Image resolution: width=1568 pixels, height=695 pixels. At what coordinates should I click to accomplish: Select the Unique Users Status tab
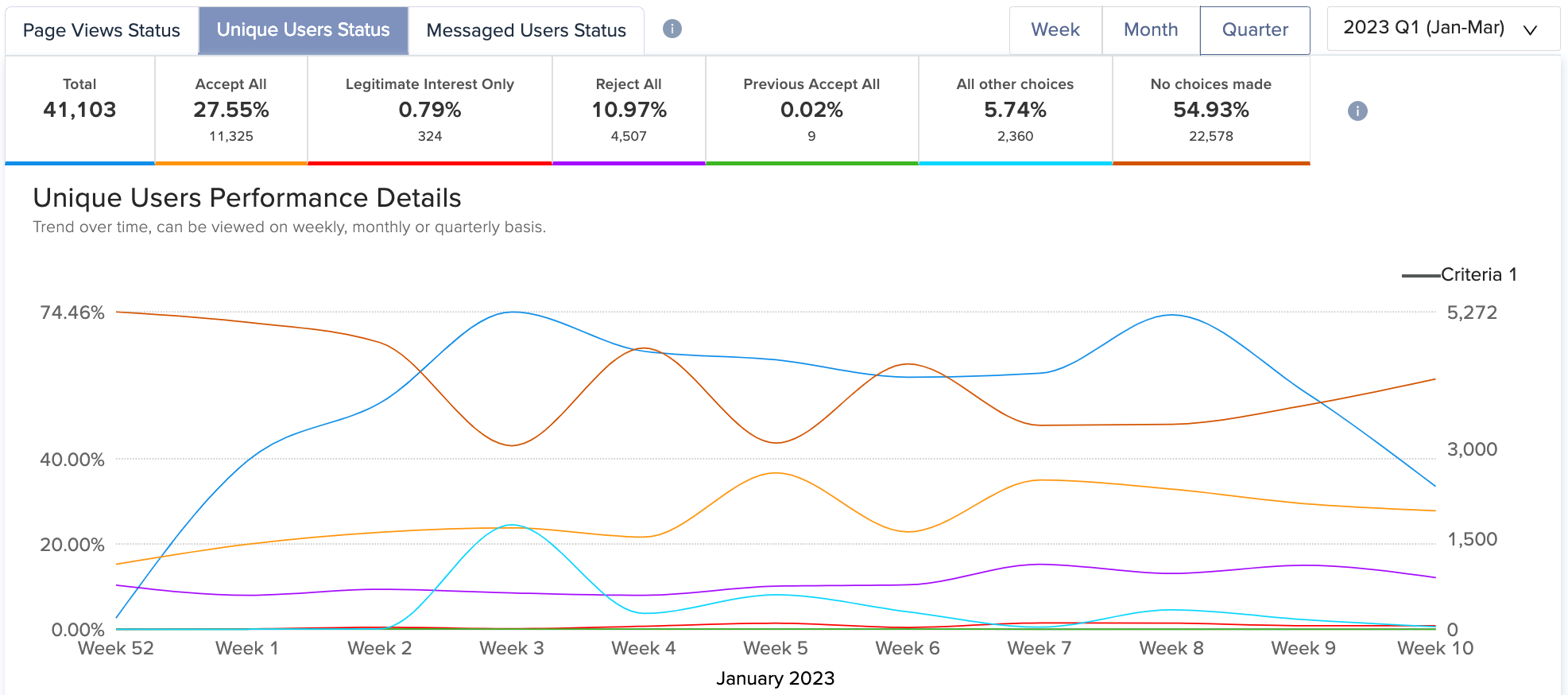tap(304, 30)
